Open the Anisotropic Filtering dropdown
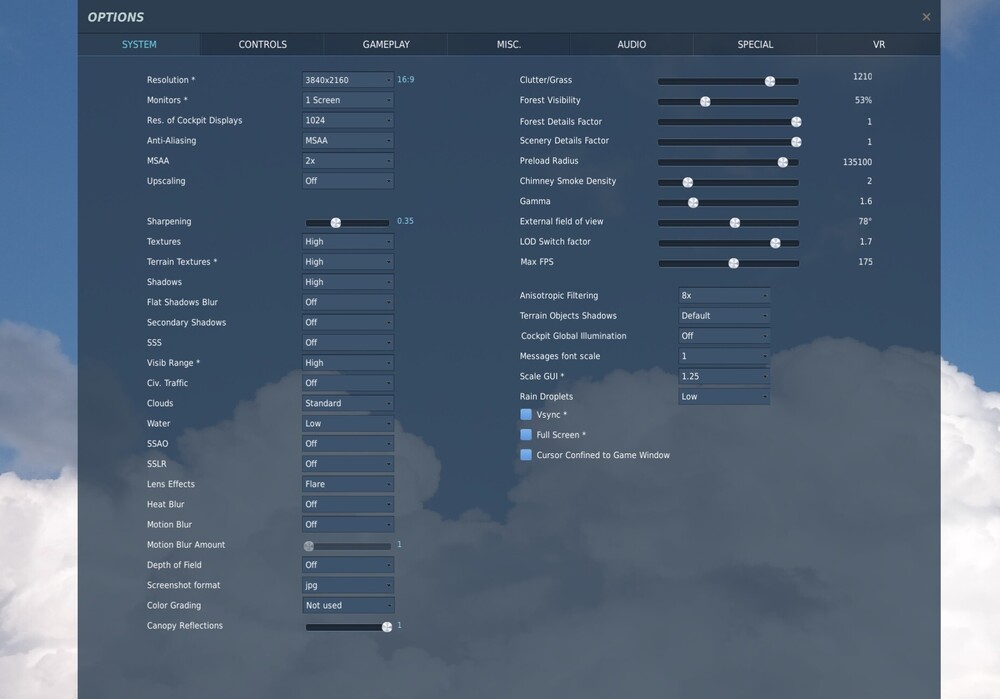 724,295
